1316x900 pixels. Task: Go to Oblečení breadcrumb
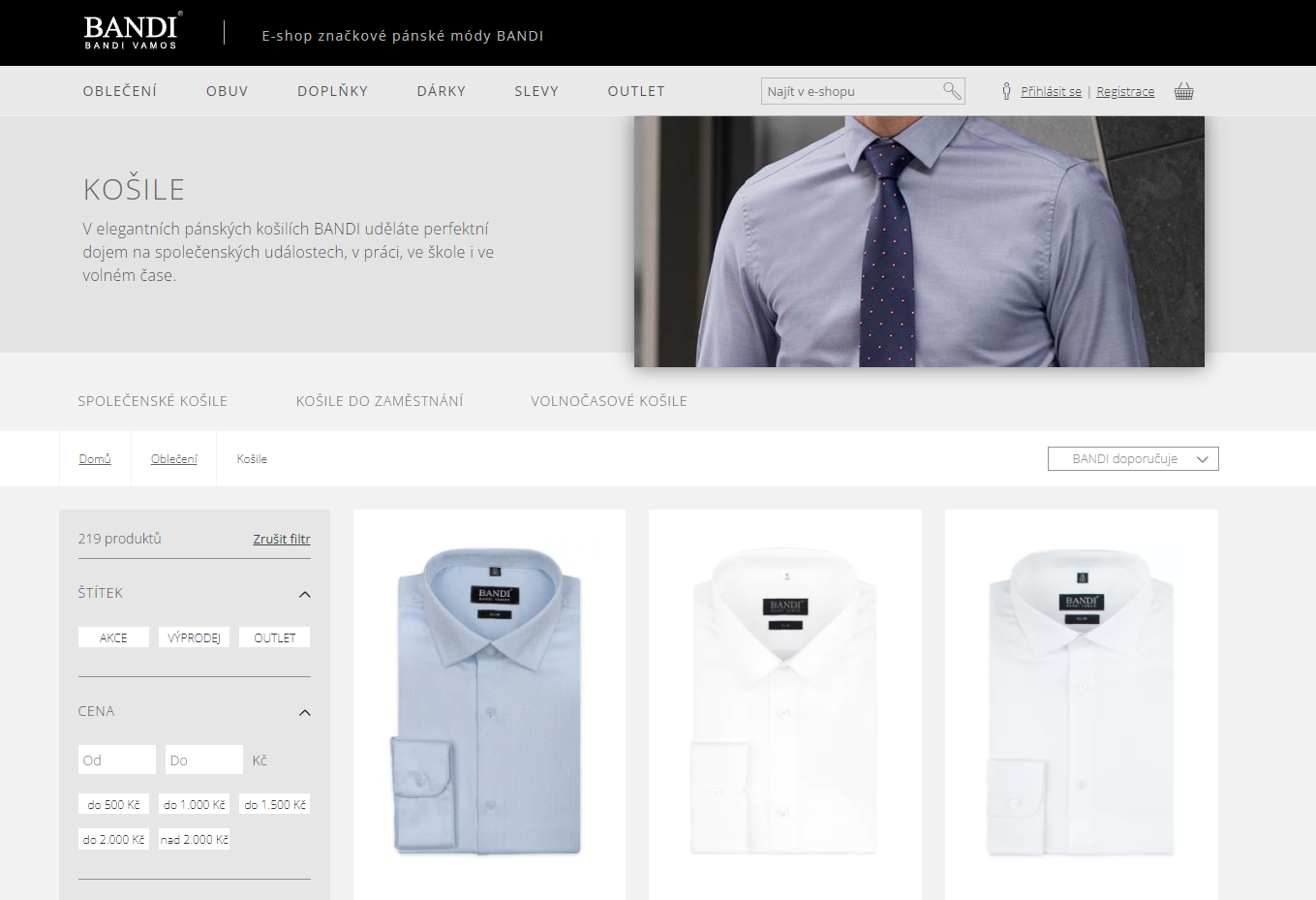(174, 459)
